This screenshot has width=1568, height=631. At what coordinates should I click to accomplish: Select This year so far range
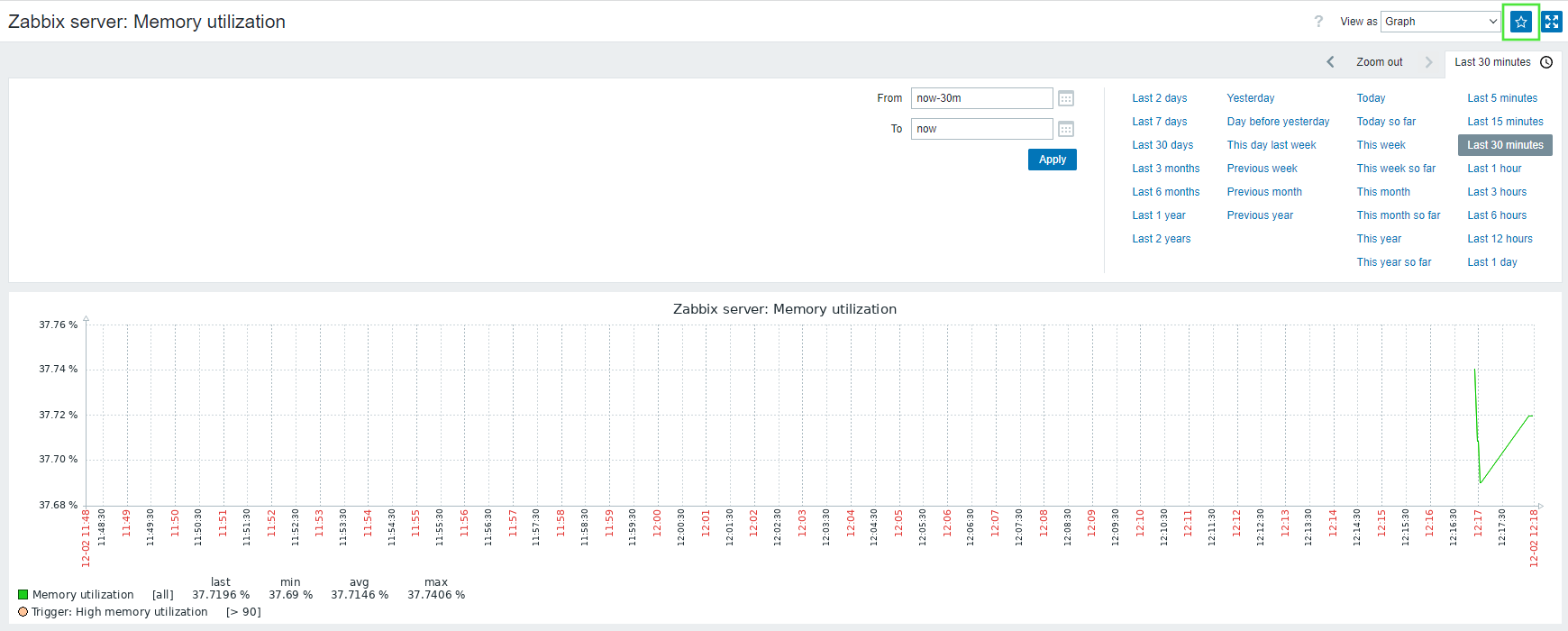coord(1394,262)
